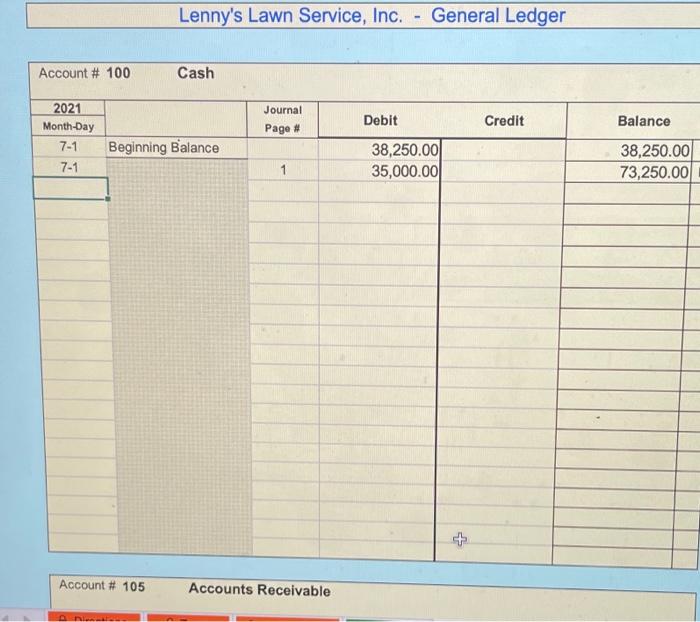Click the Accounts Receivable account name
The image size is (700, 622).
point(259,589)
